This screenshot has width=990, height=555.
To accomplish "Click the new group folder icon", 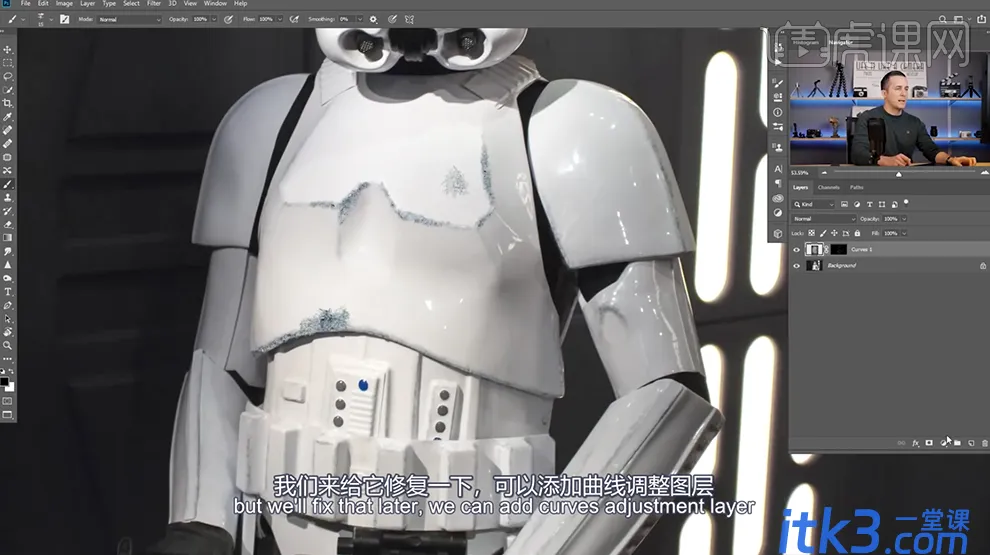I will [957, 443].
